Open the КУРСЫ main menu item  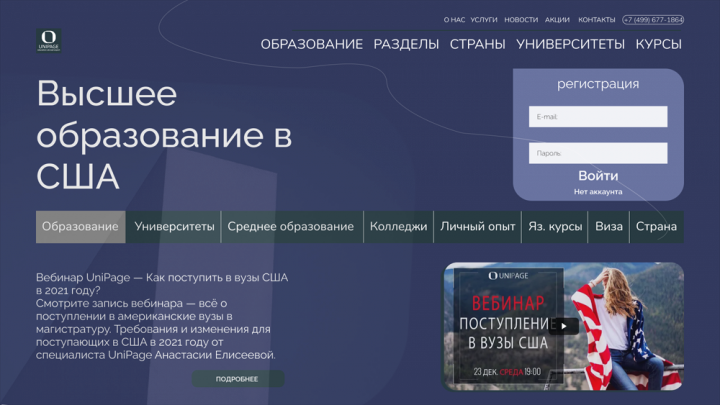coord(658,44)
